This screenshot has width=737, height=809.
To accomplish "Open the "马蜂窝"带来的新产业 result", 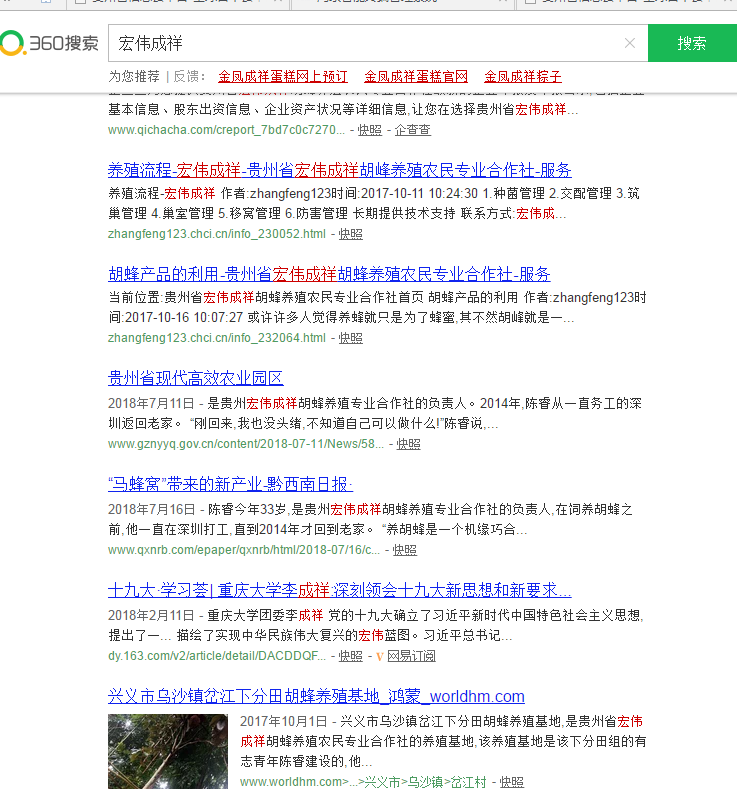I will [230, 484].
